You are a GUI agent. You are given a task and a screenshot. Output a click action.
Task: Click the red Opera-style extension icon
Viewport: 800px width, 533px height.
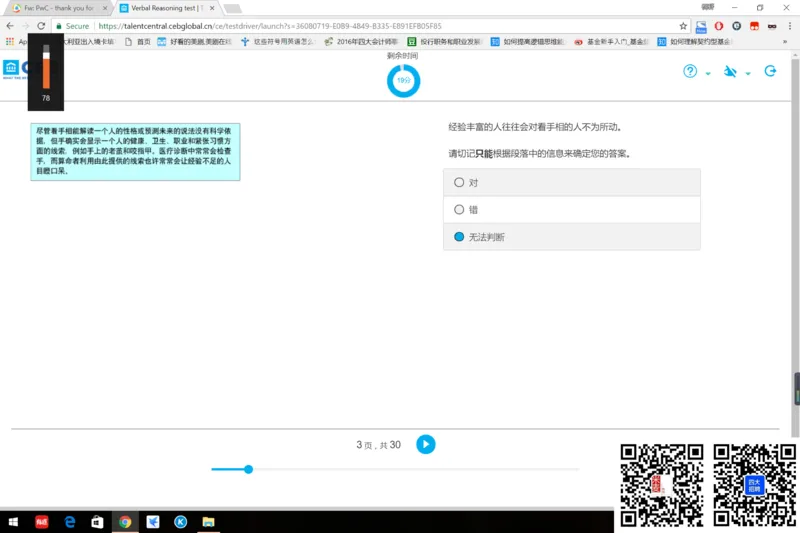(718, 26)
